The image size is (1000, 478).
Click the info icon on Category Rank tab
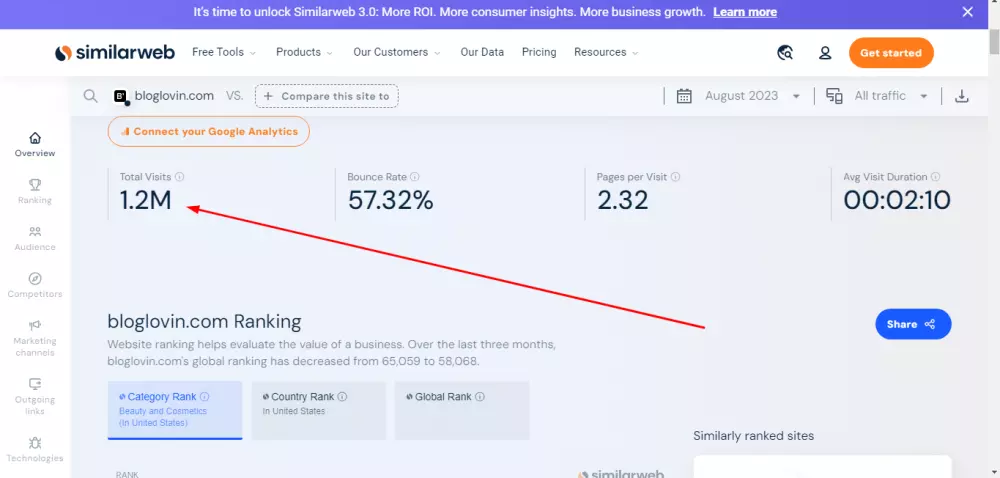click(205, 396)
